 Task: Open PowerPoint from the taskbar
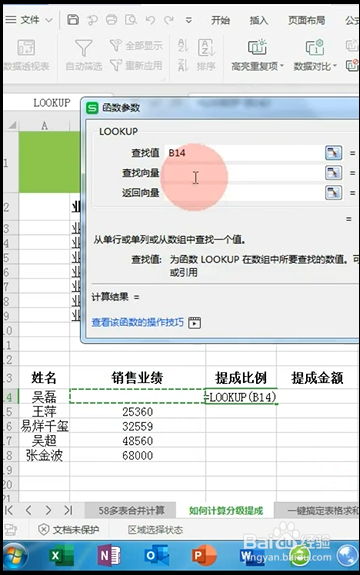point(204,556)
